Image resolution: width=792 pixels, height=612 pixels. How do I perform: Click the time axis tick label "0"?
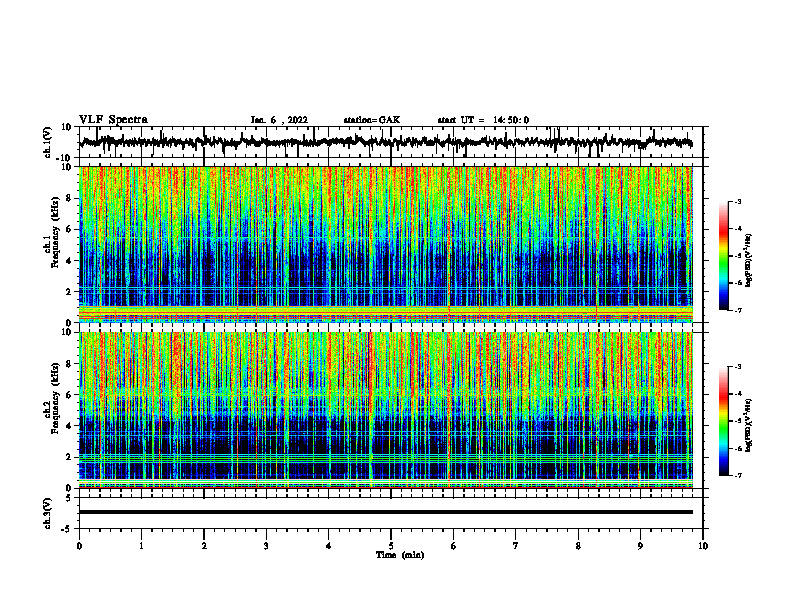pyautogui.click(x=79, y=546)
